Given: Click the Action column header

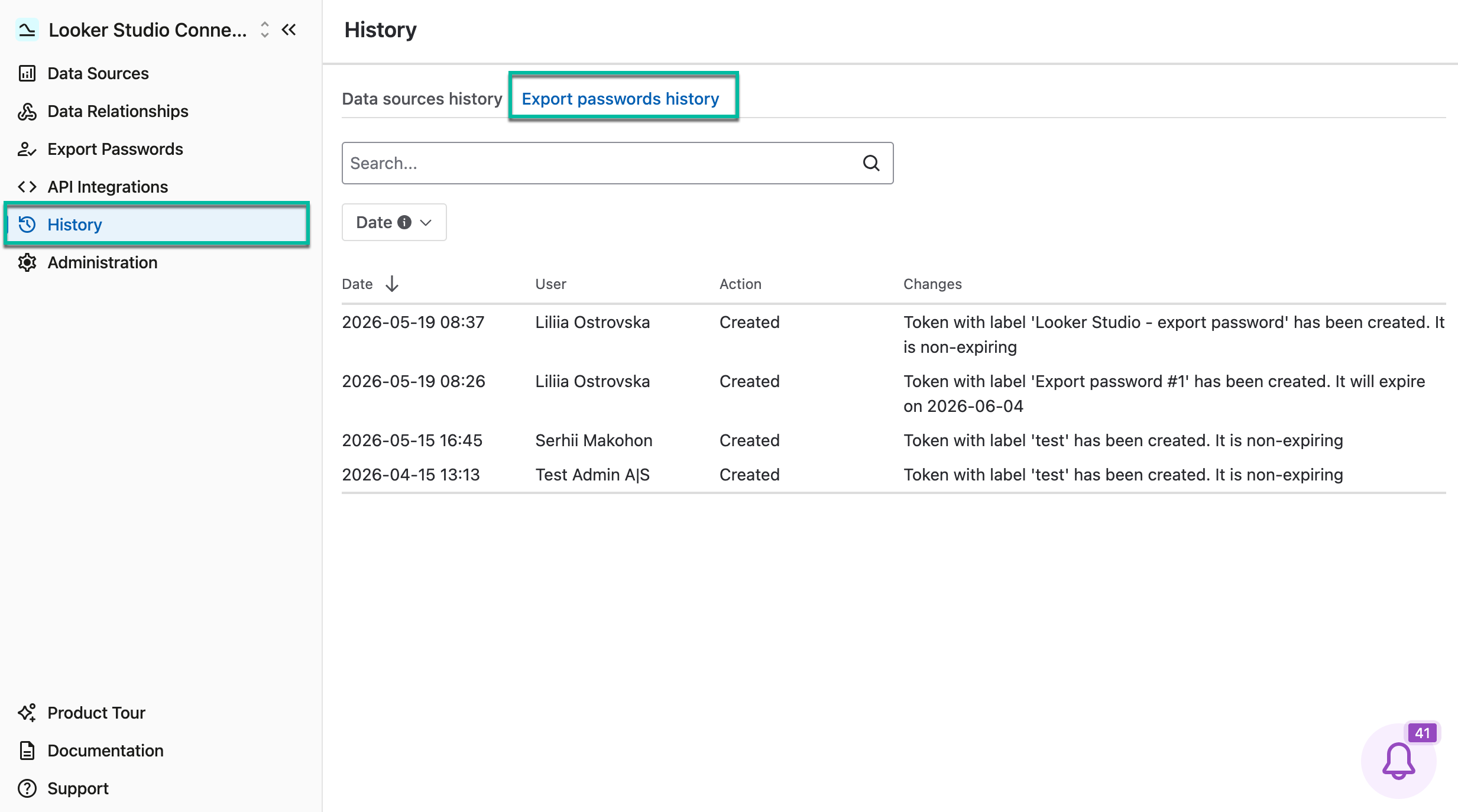Looking at the screenshot, I should 740,284.
